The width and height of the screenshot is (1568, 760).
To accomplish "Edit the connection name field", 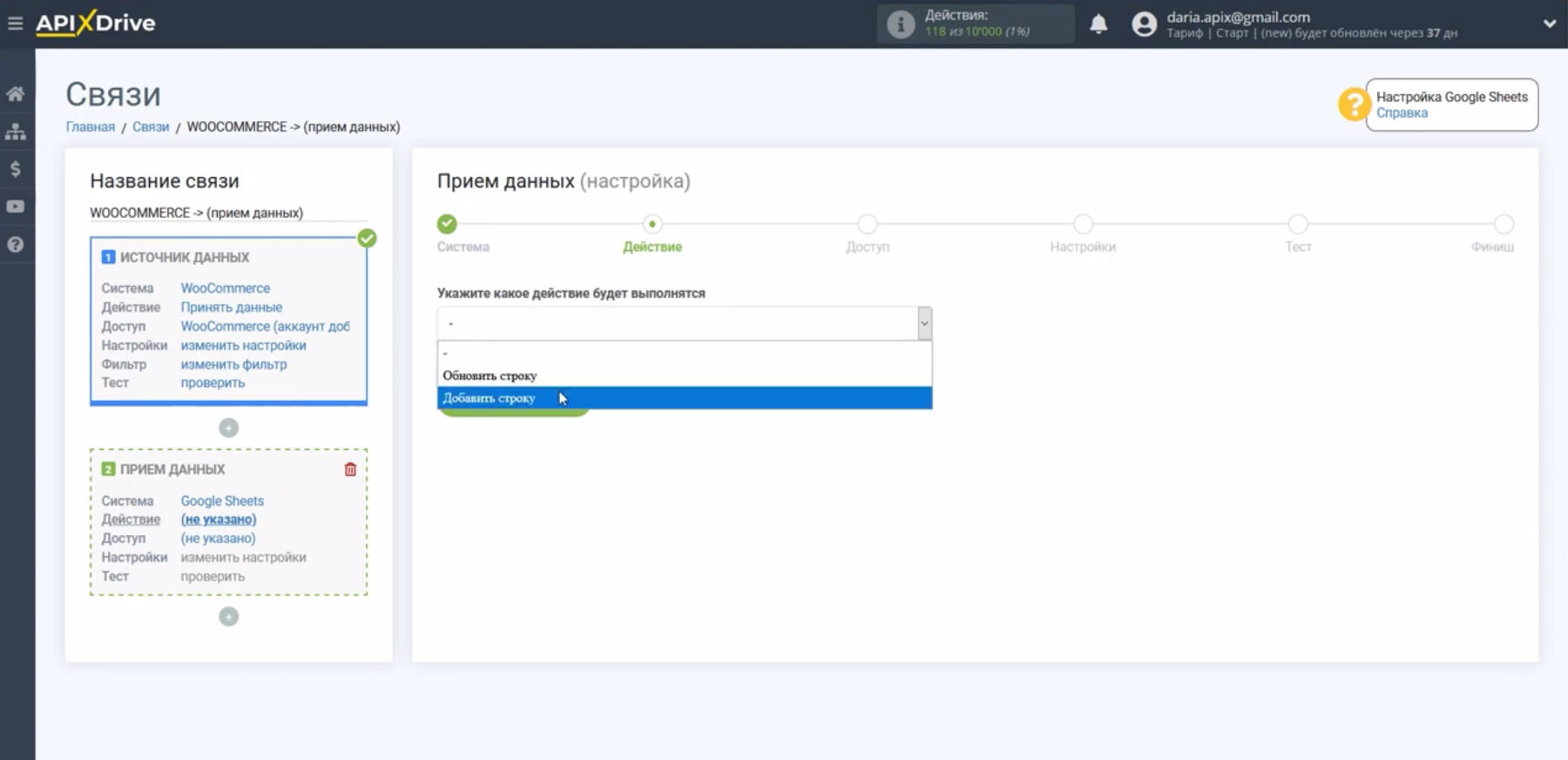I will pyautogui.click(x=228, y=213).
